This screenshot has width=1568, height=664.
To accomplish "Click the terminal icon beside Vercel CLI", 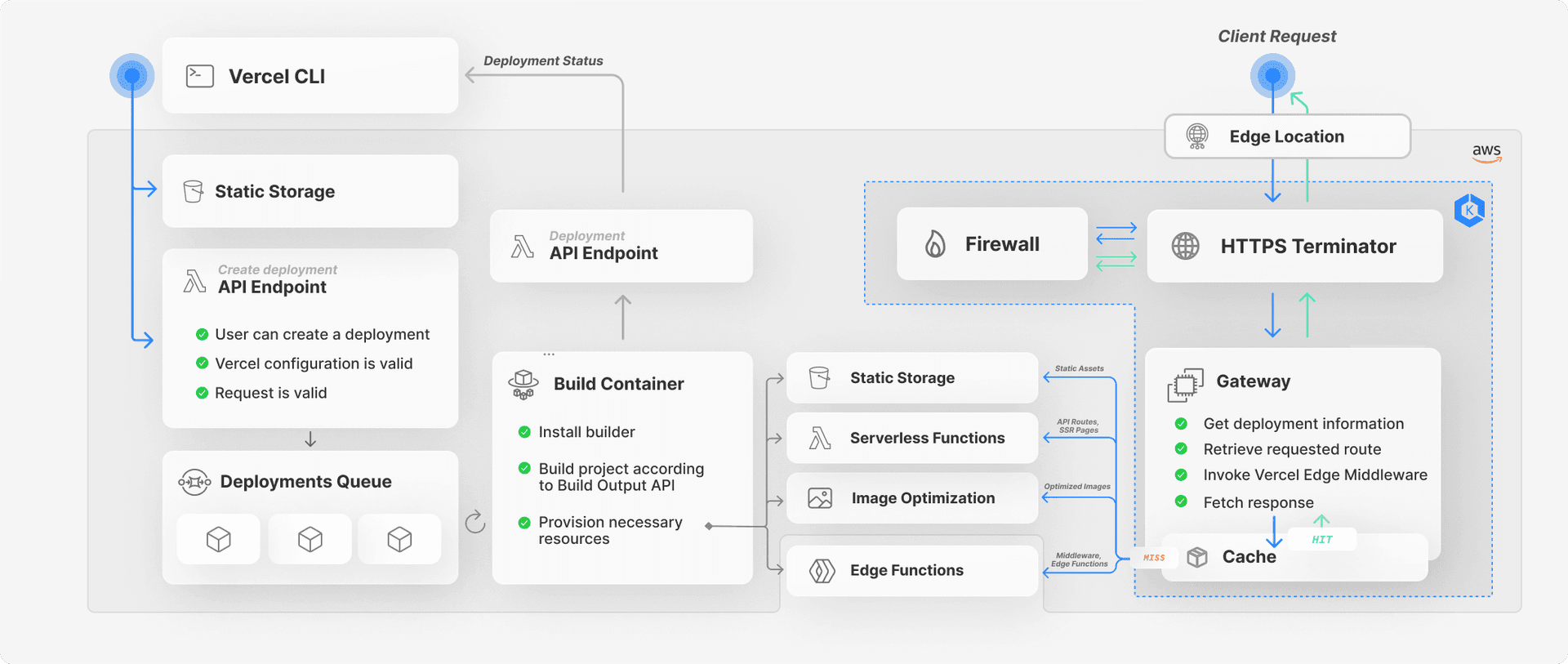I will pos(200,76).
